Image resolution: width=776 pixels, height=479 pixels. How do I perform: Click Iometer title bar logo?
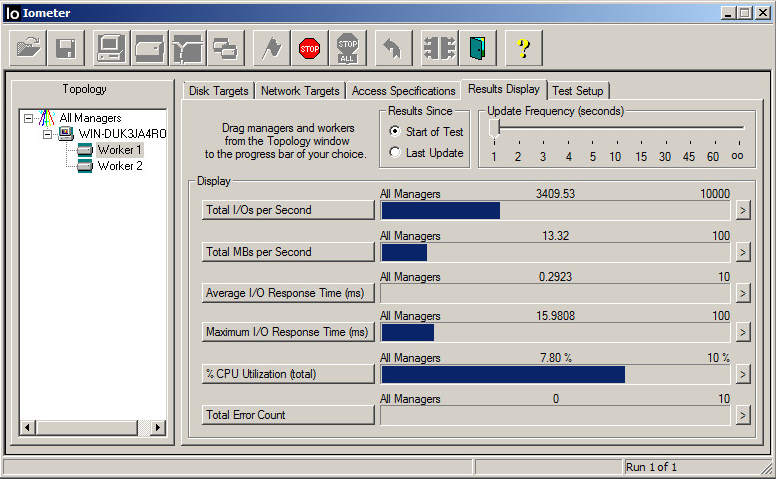tap(12, 13)
